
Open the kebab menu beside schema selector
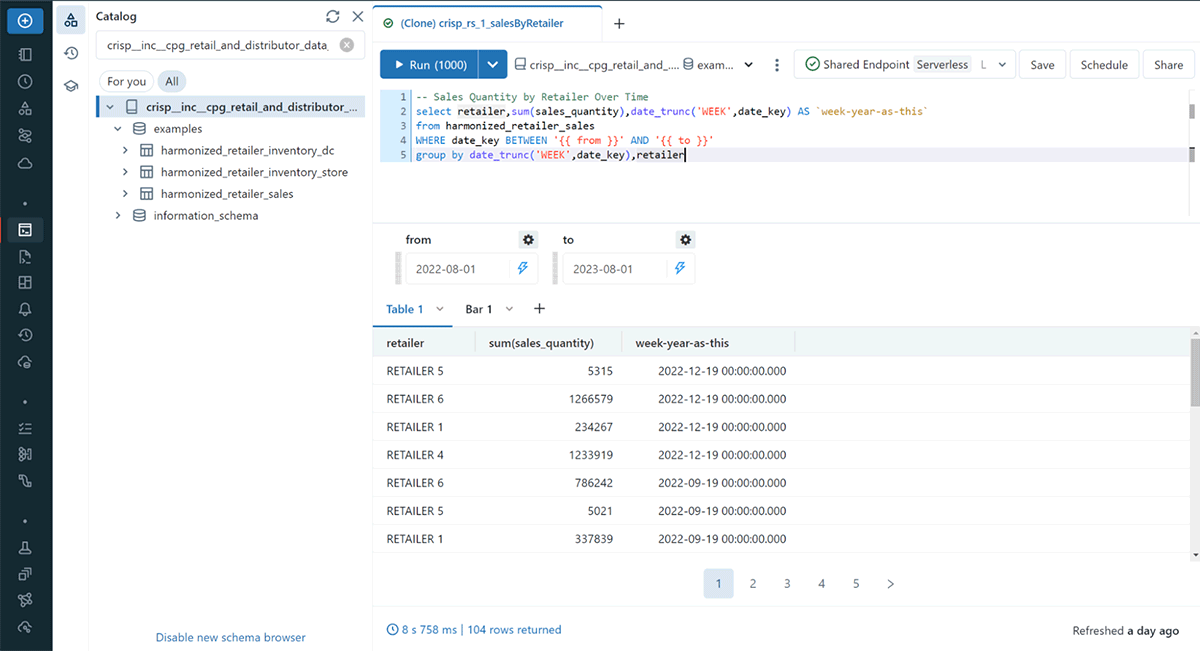click(x=777, y=65)
